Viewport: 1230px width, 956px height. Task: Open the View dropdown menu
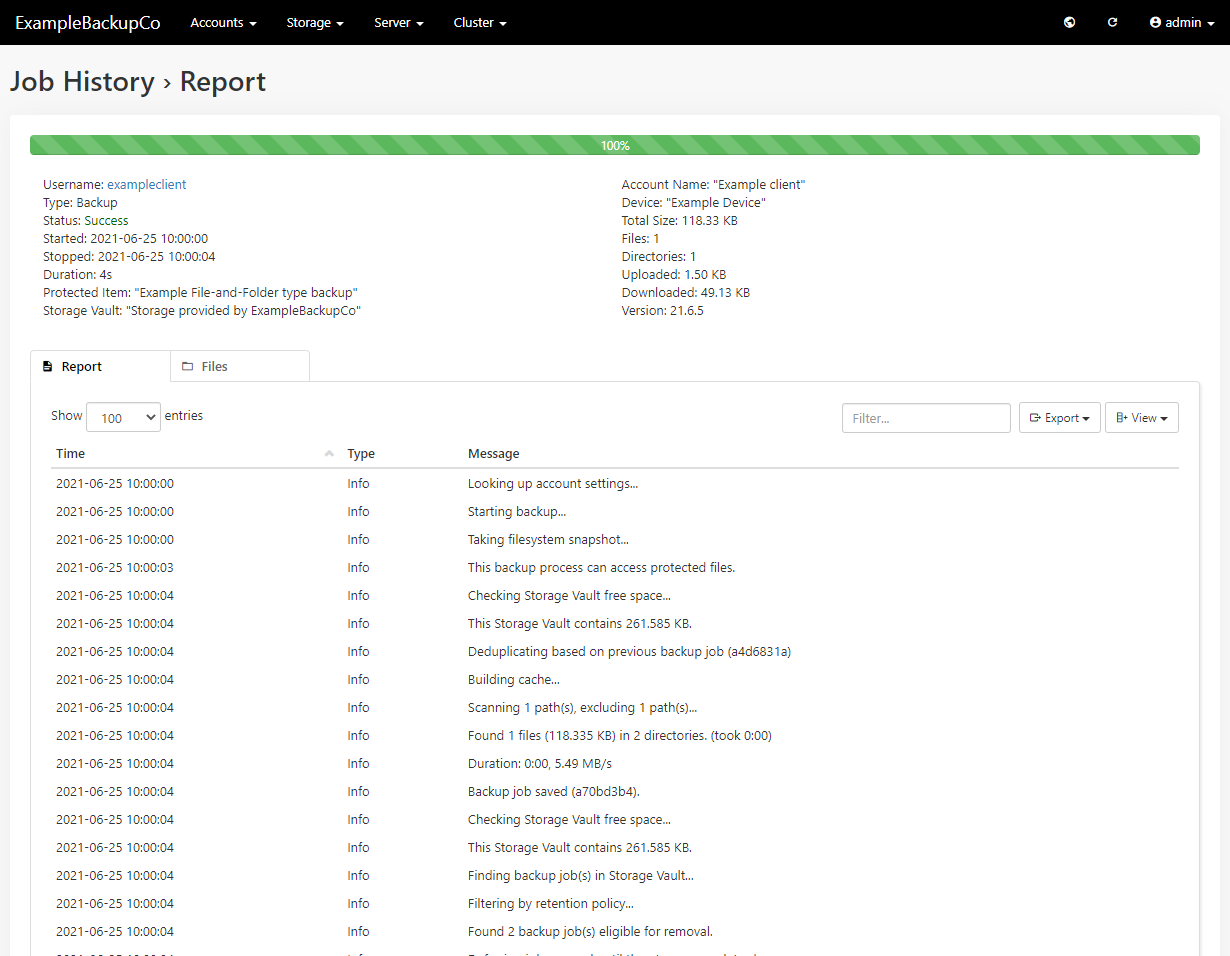pos(1141,417)
